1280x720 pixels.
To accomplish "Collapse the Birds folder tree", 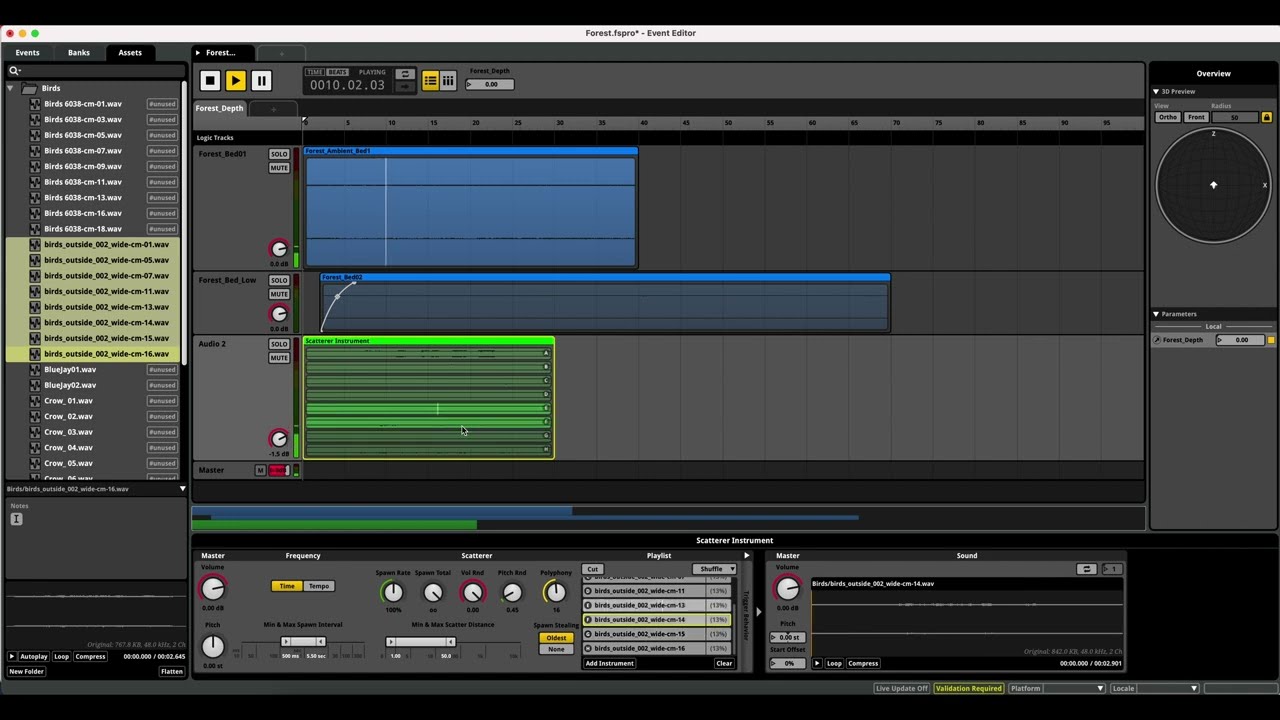I will pyautogui.click(x=11, y=88).
